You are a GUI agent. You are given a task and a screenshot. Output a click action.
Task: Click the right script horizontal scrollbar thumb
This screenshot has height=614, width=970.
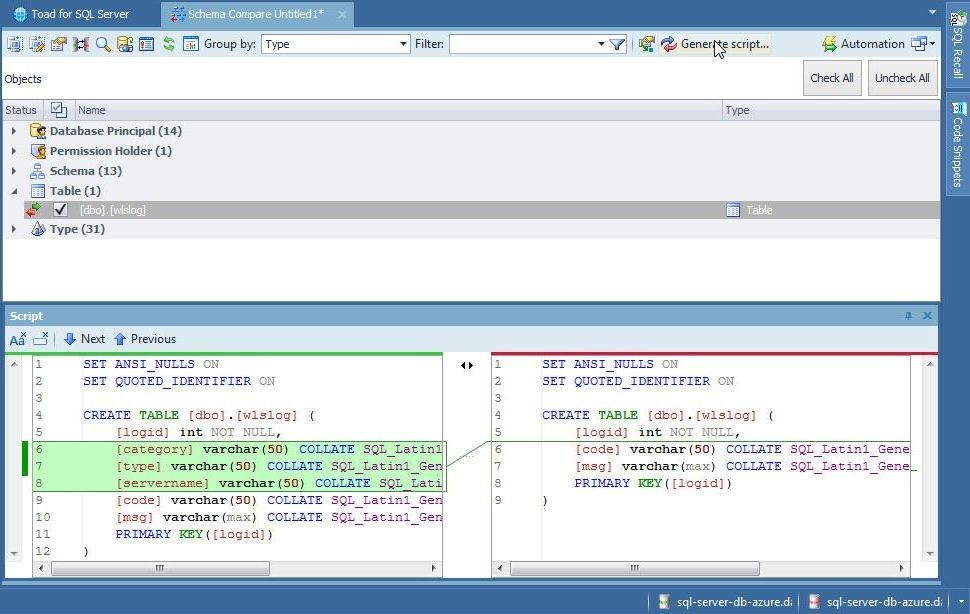tap(635, 568)
